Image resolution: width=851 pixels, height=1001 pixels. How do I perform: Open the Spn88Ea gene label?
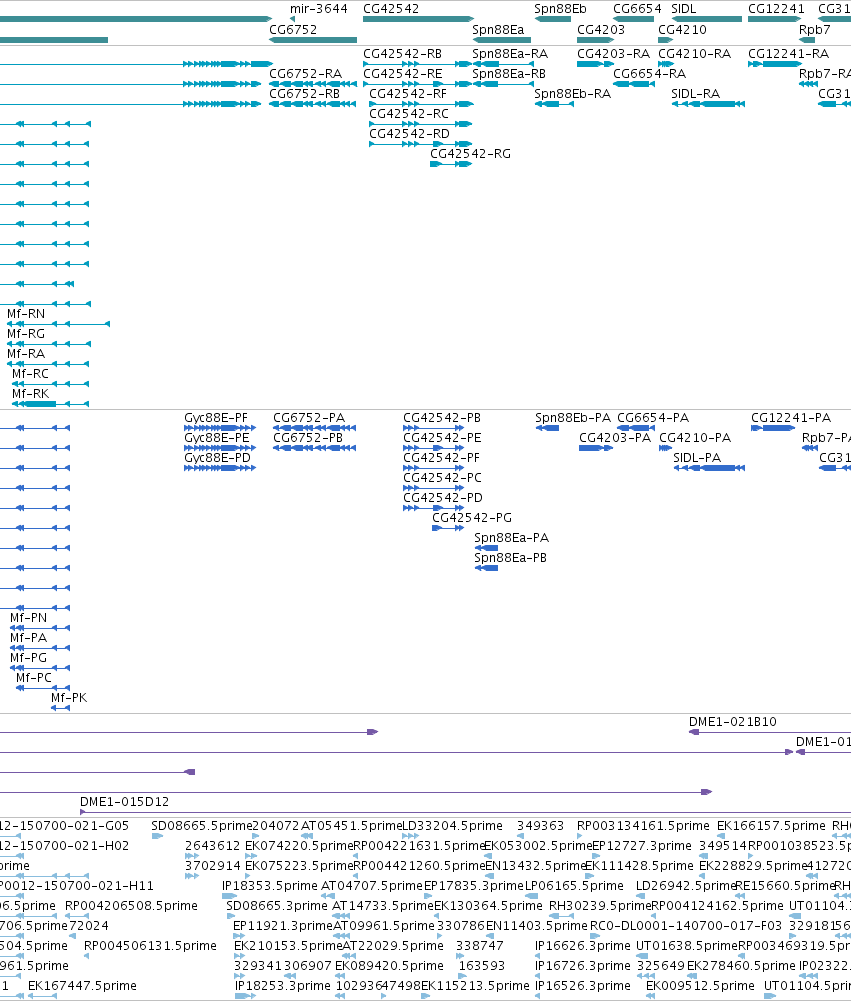click(x=498, y=29)
